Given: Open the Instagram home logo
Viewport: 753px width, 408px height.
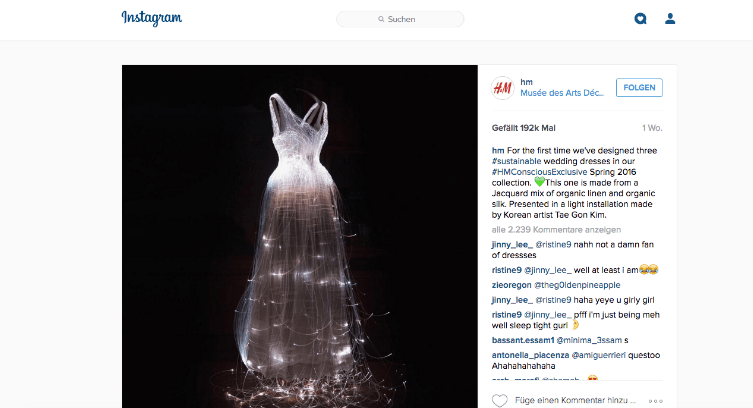Looking at the screenshot, I should [x=152, y=18].
